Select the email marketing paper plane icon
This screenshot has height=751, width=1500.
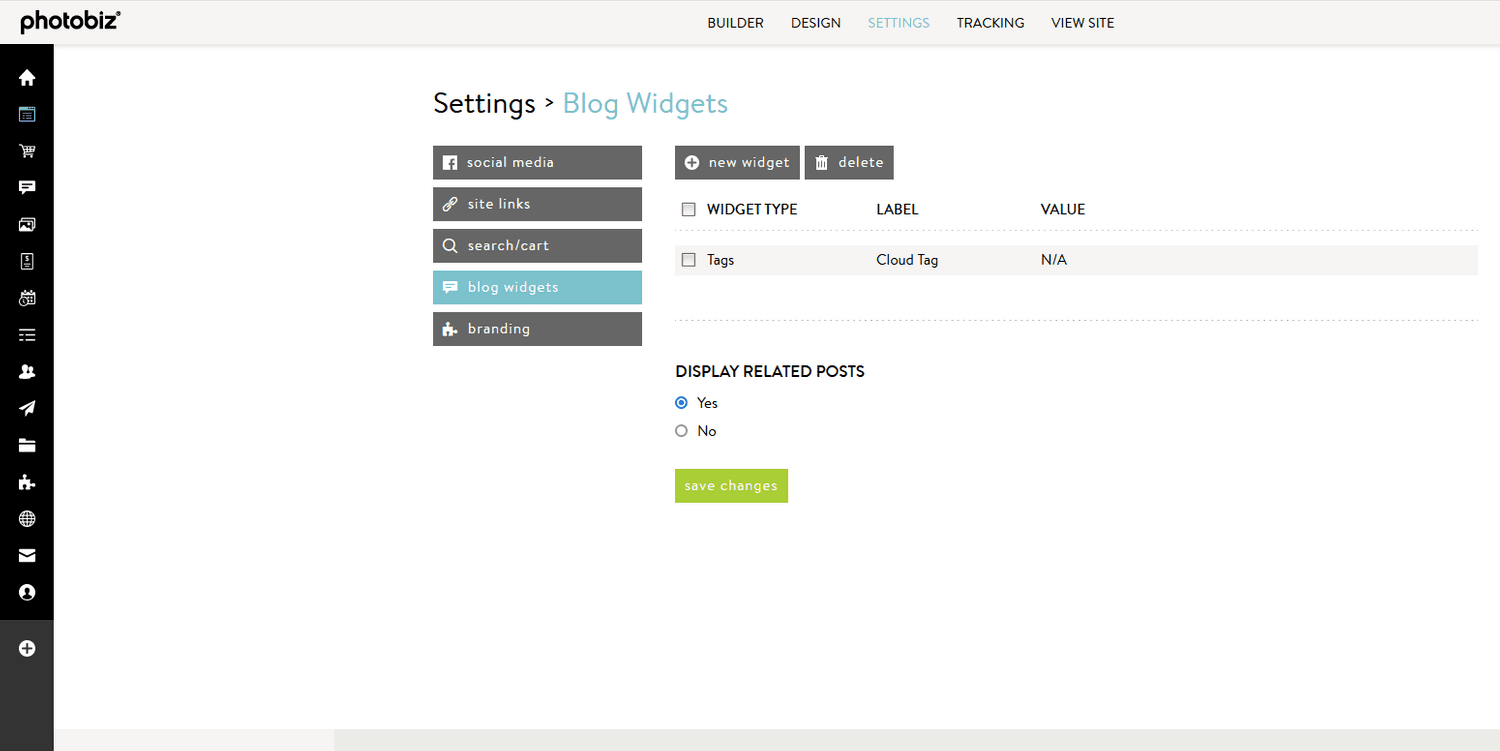pos(26,408)
